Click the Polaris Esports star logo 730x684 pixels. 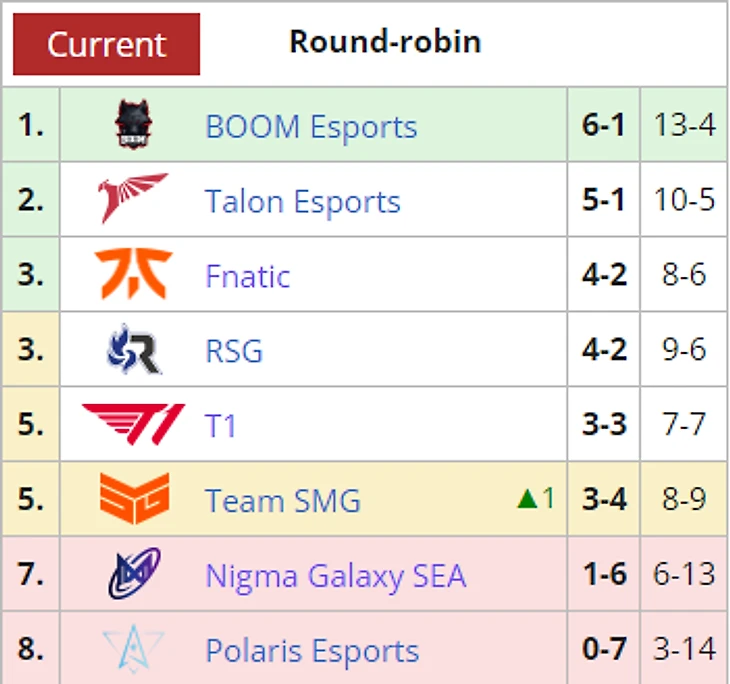[x=134, y=649]
